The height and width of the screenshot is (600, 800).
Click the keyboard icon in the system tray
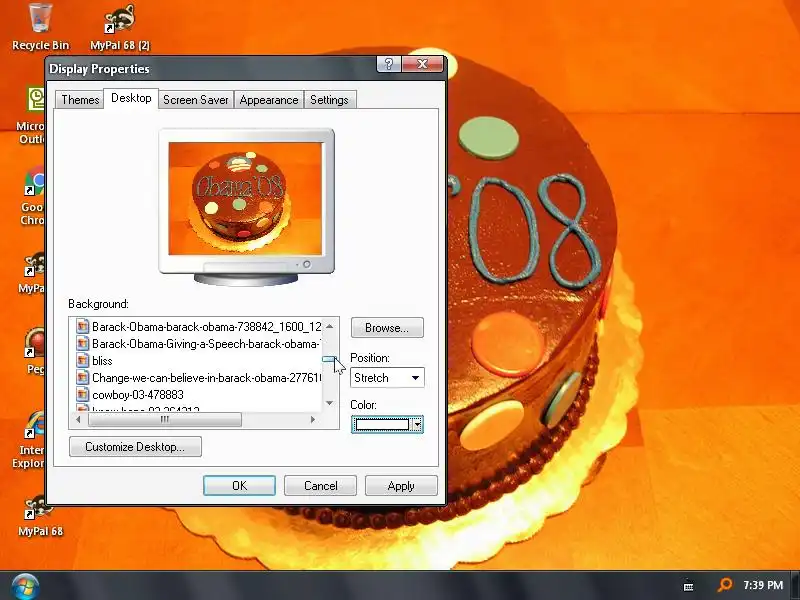[x=688, y=586]
